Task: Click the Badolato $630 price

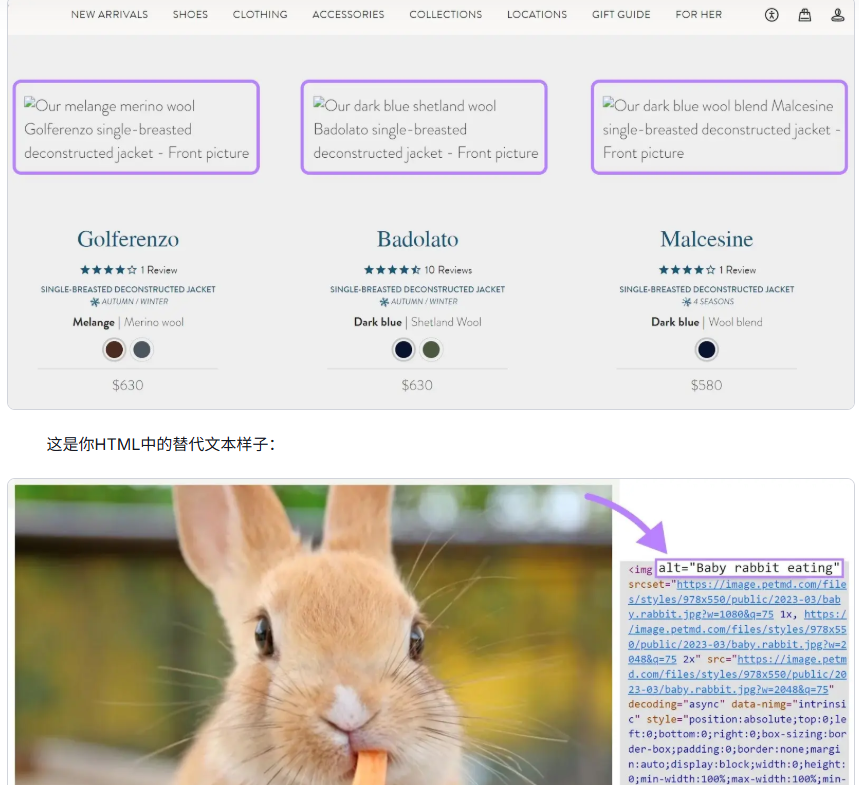Action: pyautogui.click(x=417, y=385)
